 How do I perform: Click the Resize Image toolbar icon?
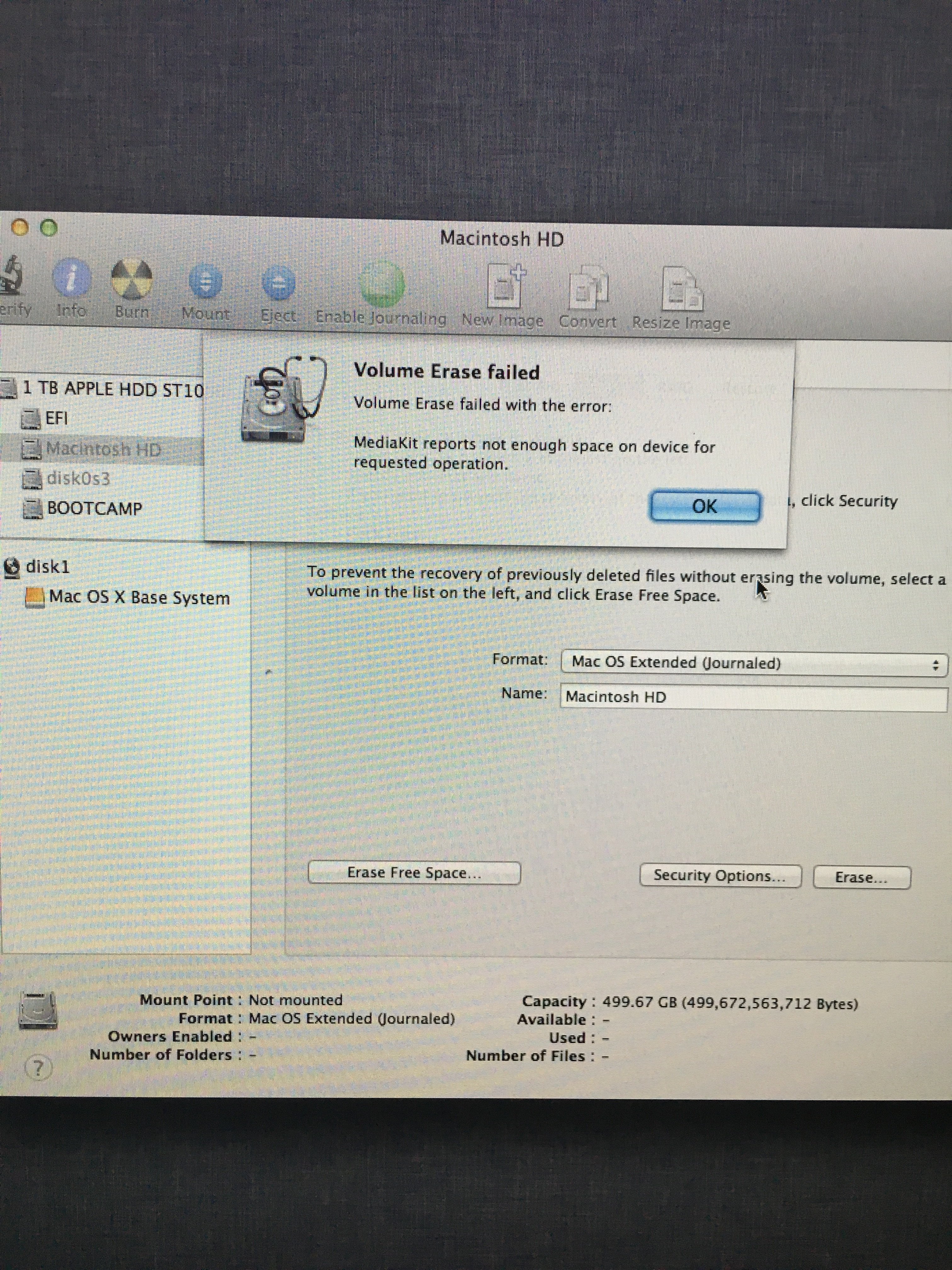tap(682, 289)
